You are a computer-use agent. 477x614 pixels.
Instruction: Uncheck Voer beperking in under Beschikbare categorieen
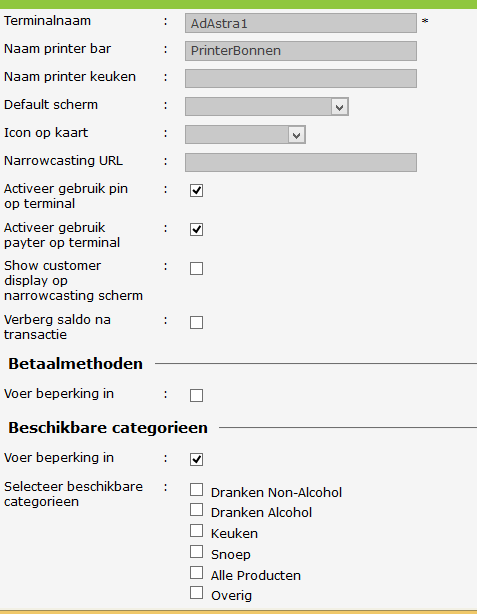196,459
